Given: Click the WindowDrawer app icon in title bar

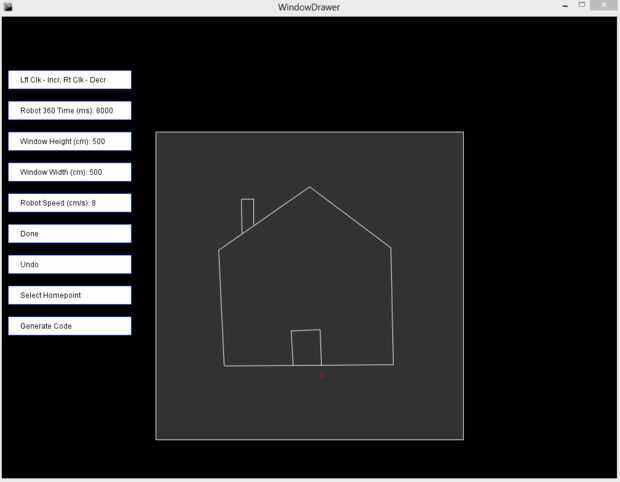Looking at the screenshot, I should click(8, 7).
